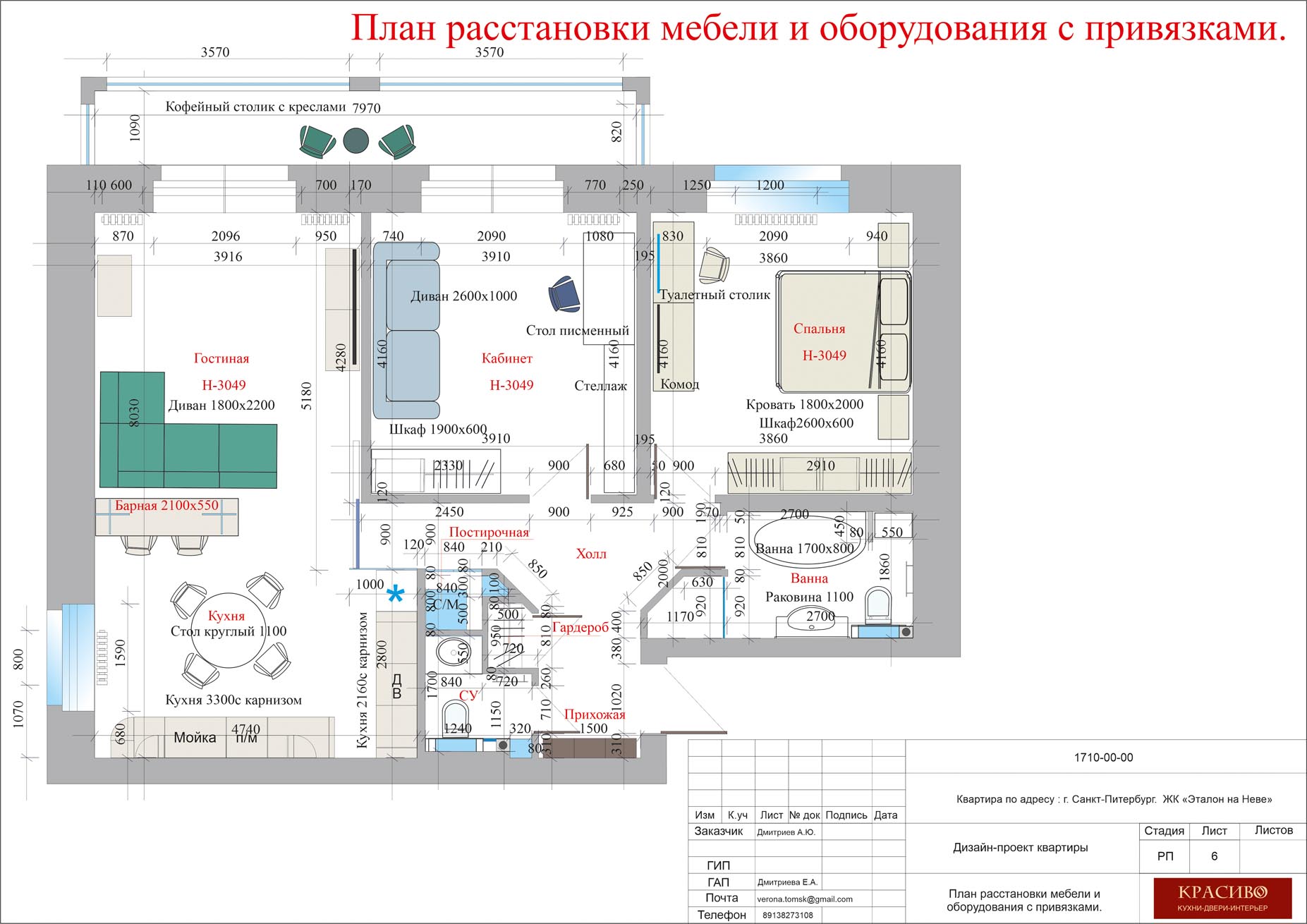Click the verona.tomsk@gmail.com email address
Viewport: 1307px width, 924px height.
[804, 899]
